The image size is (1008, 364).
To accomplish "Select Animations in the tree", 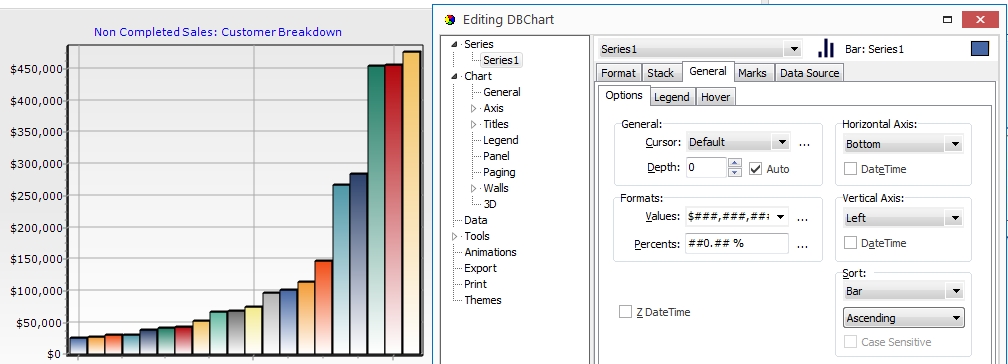I will [490, 252].
